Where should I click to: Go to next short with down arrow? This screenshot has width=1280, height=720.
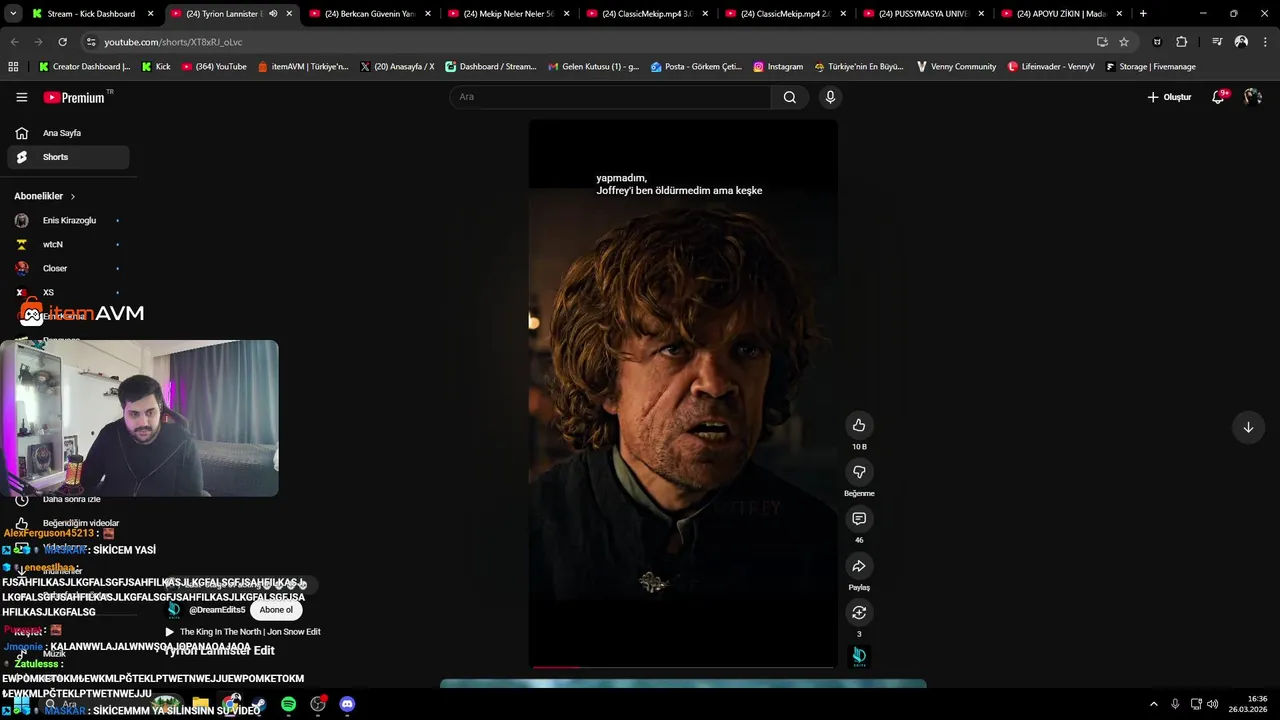tap(1247, 427)
